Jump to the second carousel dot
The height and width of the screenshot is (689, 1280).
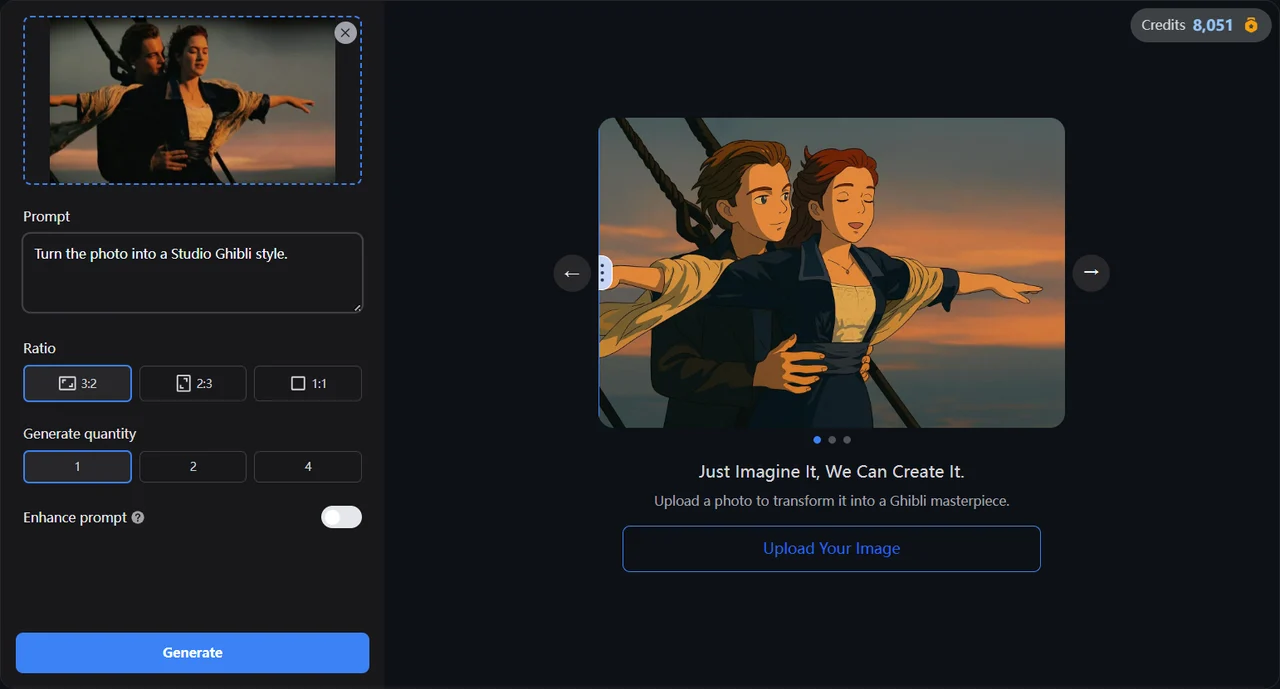[832, 439]
